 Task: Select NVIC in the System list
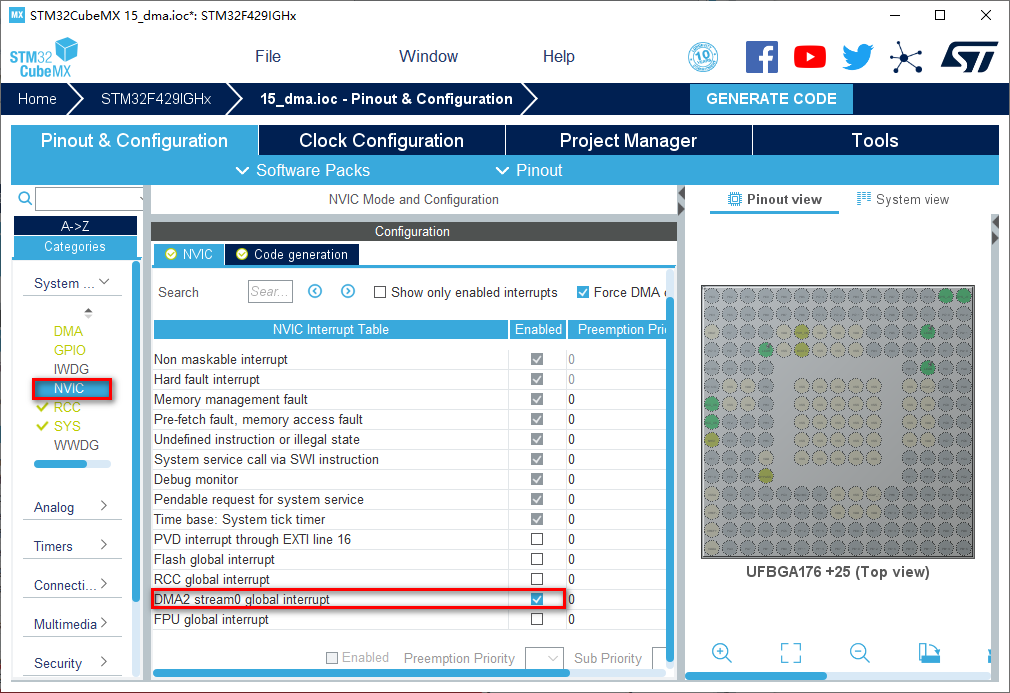pyautogui.click(x=69, y=388)
